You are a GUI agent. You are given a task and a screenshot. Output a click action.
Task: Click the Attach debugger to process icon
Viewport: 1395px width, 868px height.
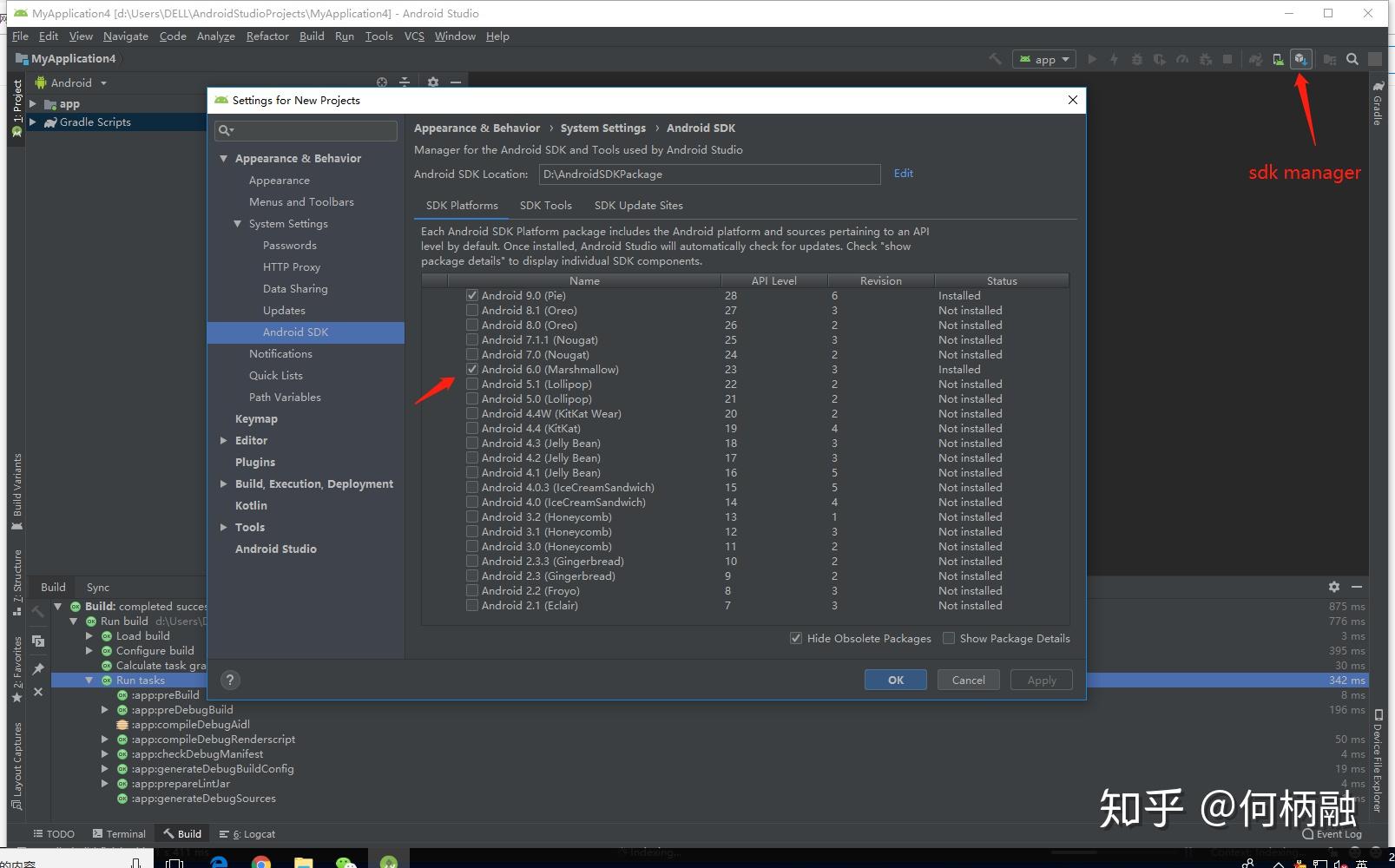[x=1205, y=59]
